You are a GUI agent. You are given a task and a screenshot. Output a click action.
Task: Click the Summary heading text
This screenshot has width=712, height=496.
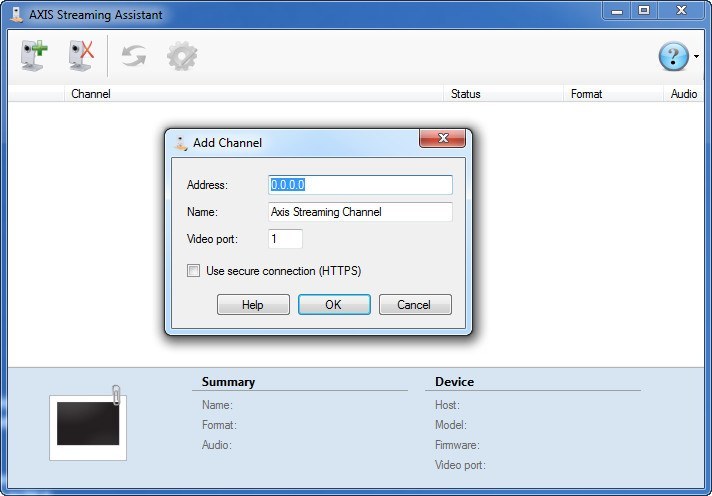click(228, 382)
